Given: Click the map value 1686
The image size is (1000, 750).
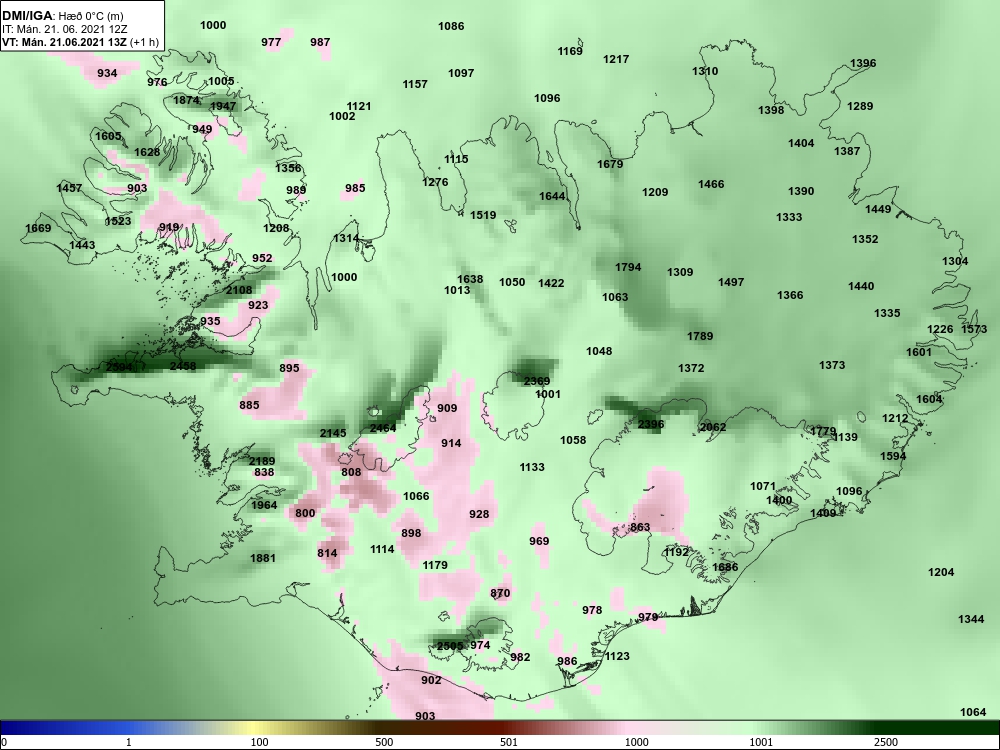Looking at the screenshot, I should pos(725,567).
